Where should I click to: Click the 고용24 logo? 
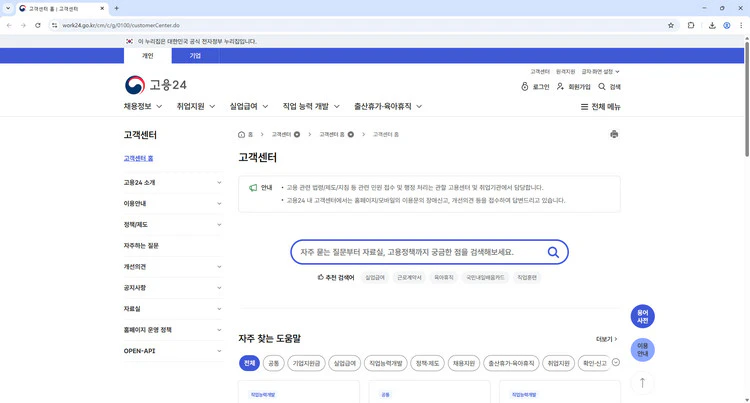coord(155,85)
